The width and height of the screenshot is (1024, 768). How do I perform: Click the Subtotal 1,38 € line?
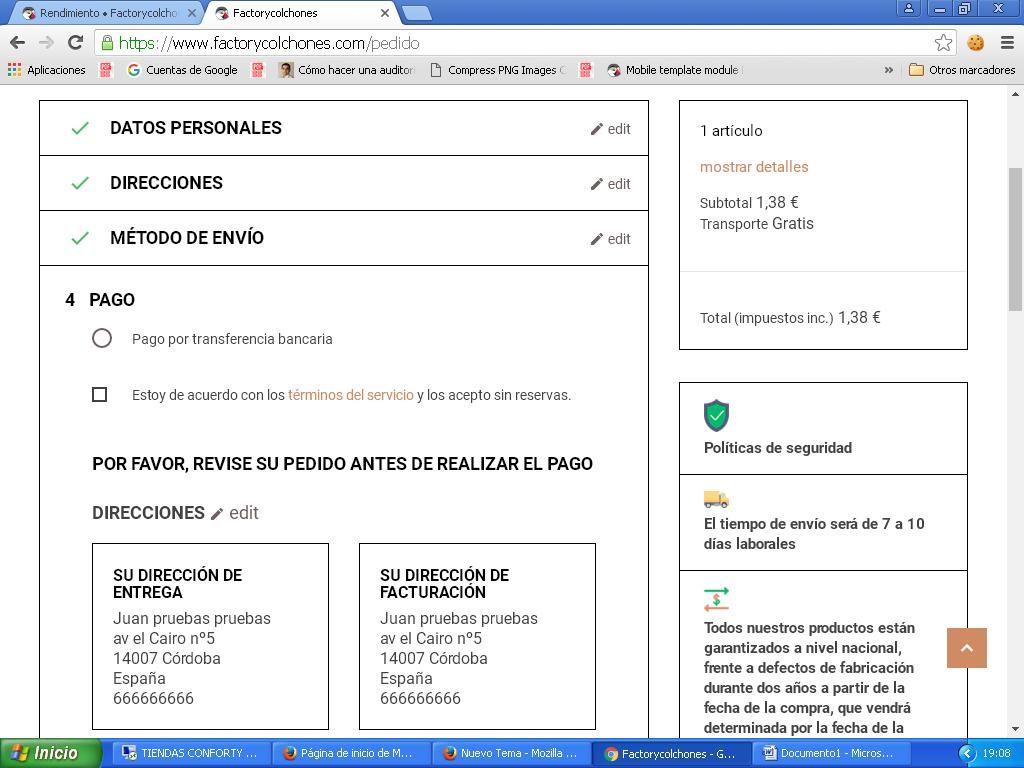[x=748, y=202]
